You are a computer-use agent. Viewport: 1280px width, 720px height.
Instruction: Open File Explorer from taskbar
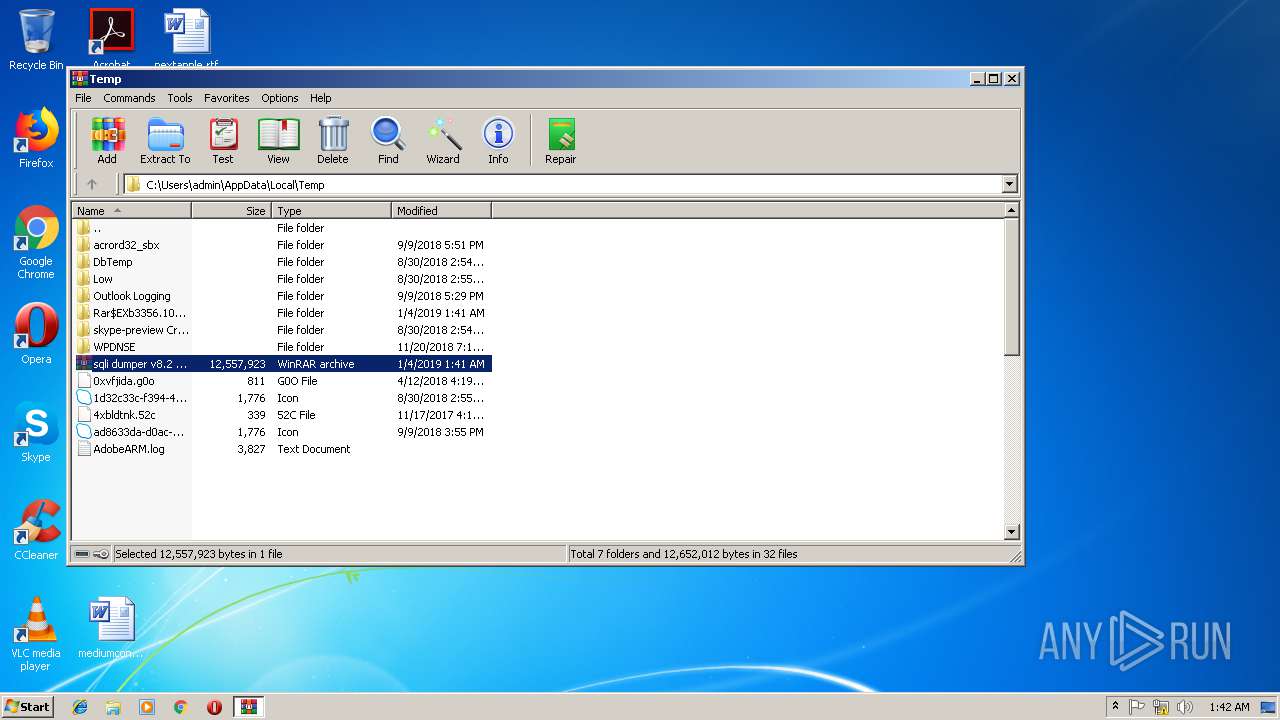(113, 707)
